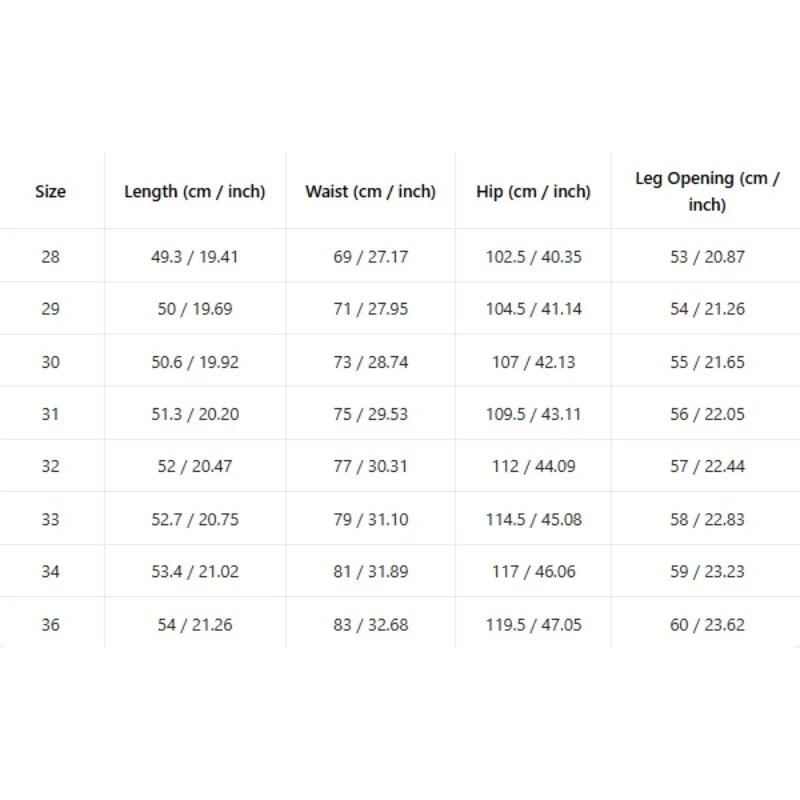Select the 54 / 21.26 leg opening cell
The width and height of the screenshot is (800, 800).
707,309
